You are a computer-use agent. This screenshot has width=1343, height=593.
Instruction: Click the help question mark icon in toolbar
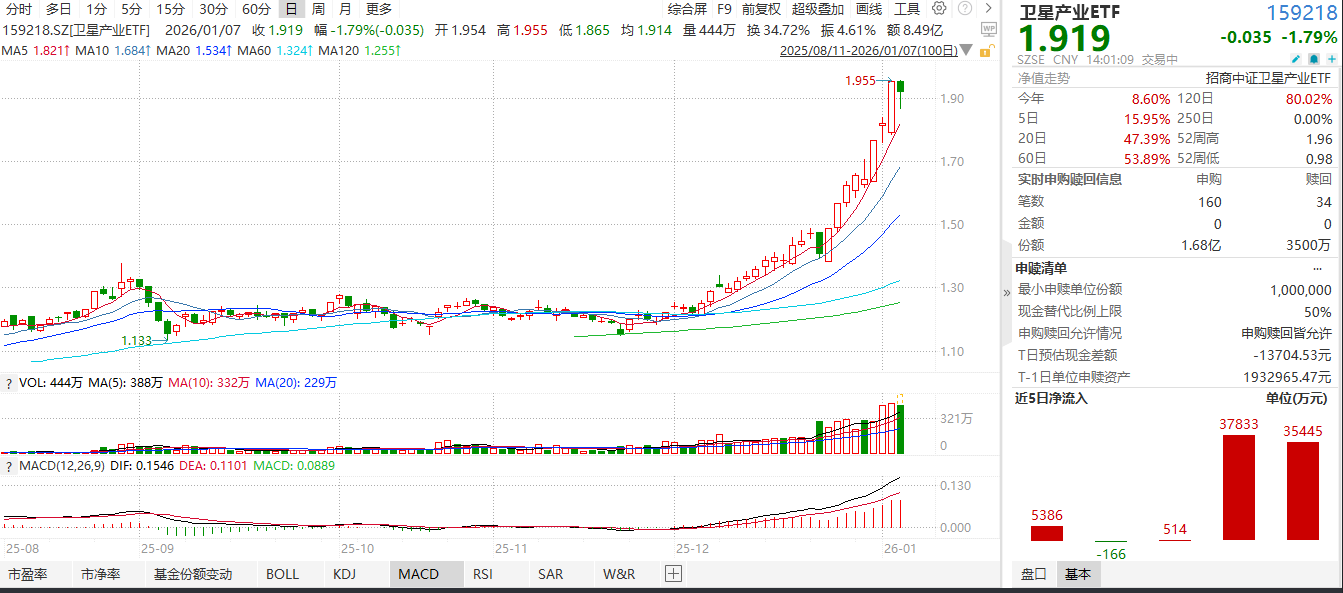pos(964,9)
